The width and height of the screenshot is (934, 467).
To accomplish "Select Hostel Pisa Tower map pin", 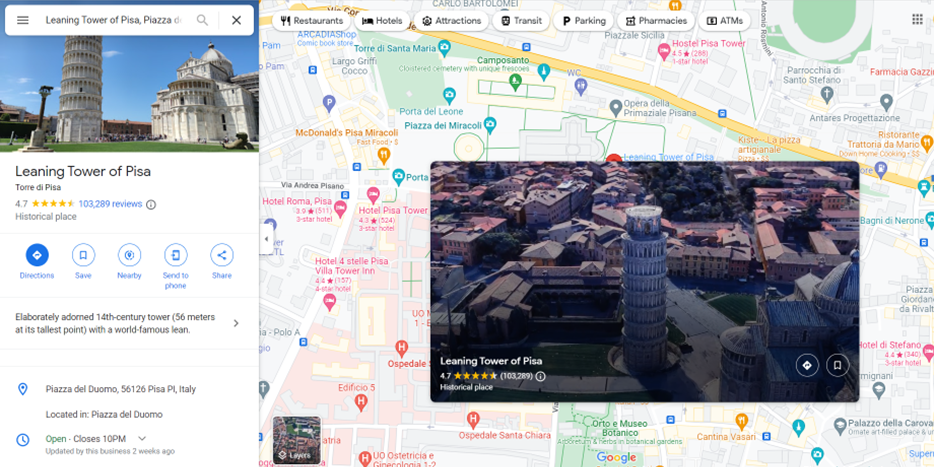I will 664,52.
